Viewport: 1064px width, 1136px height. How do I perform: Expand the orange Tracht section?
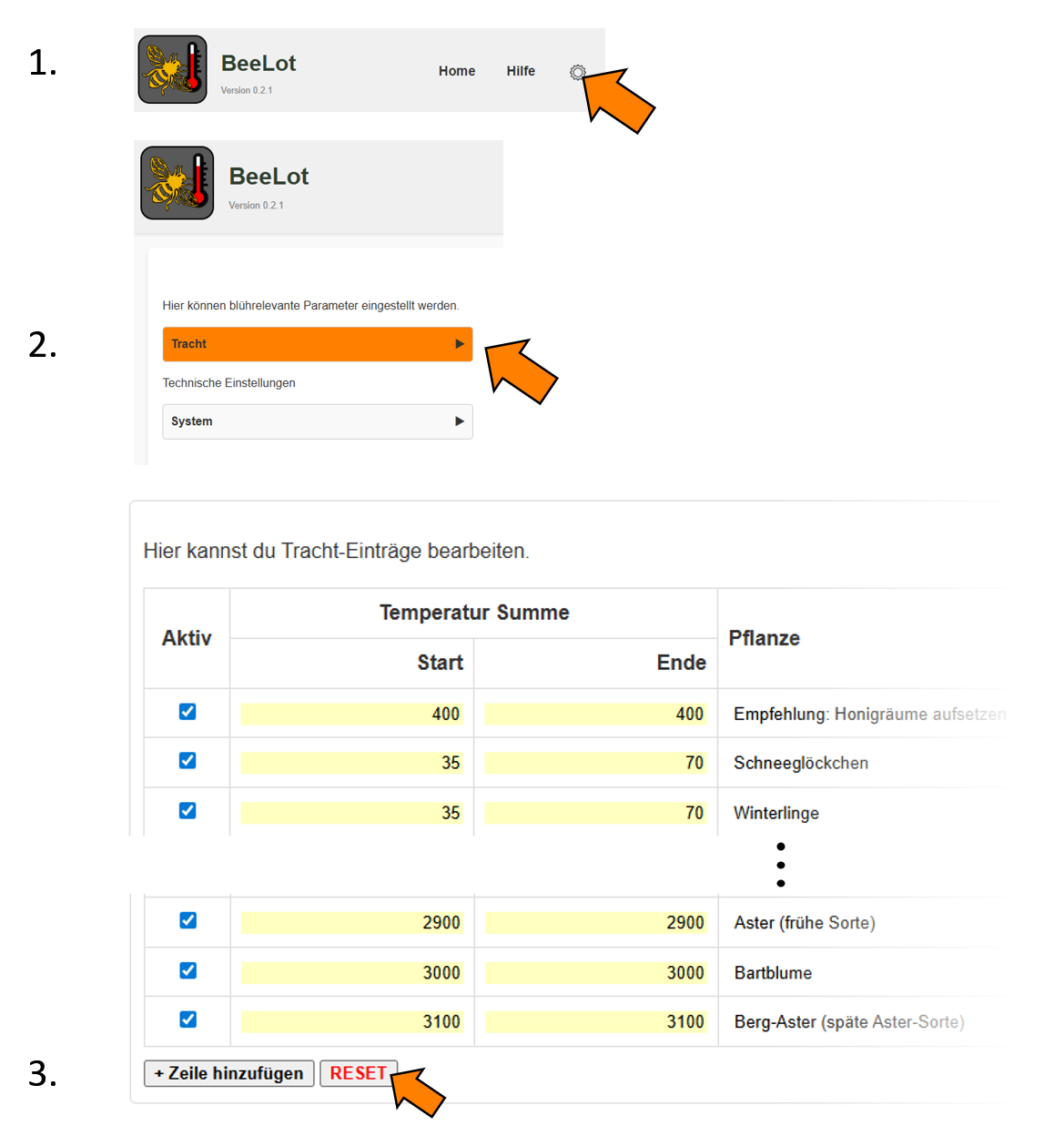(x=317, y=344)
